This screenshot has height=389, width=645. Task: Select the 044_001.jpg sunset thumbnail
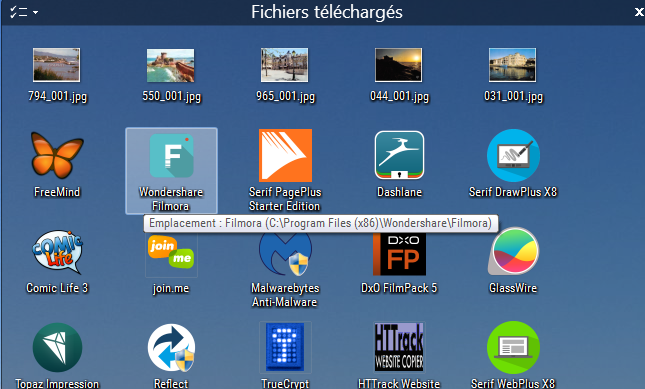click(x=399, y=65)
